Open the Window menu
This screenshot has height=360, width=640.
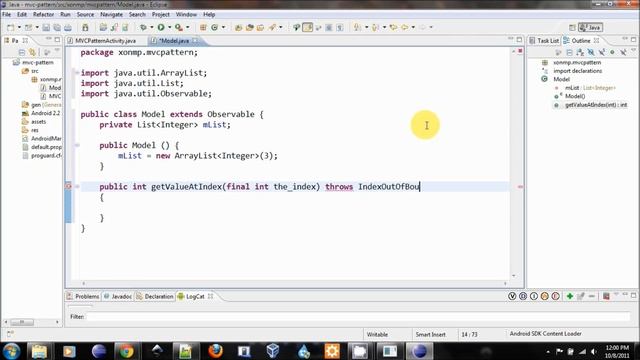pyautogui.click(x=186, y=14)
